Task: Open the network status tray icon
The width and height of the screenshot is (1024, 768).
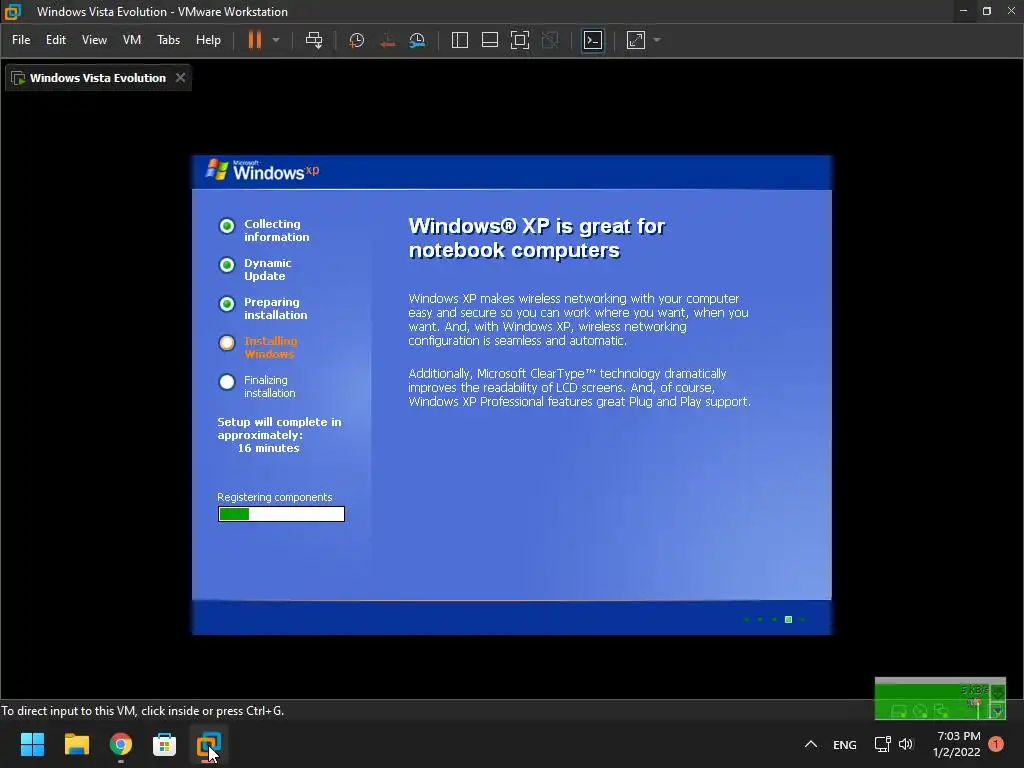Action: point(882,744)
